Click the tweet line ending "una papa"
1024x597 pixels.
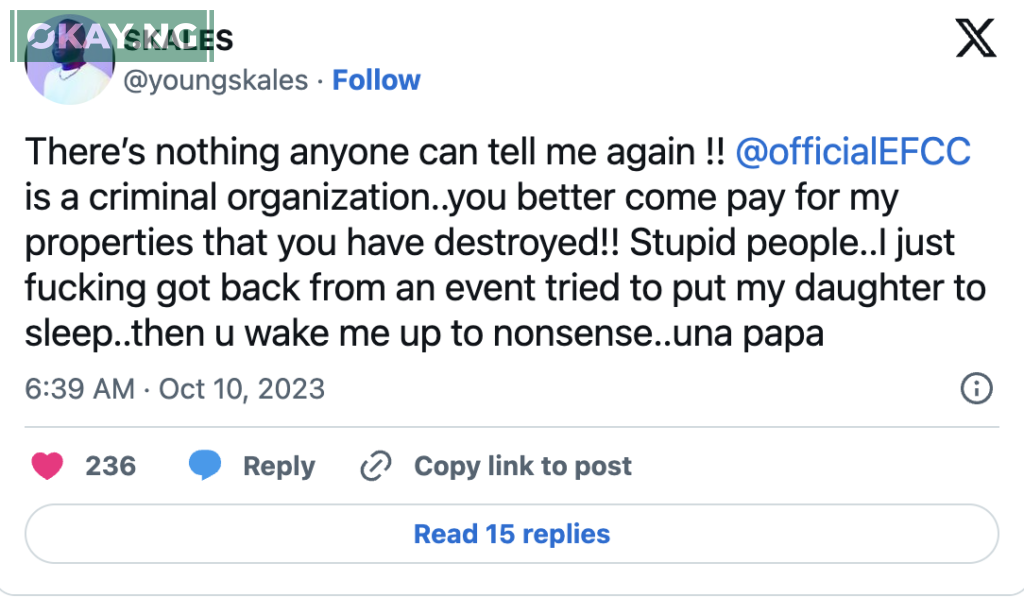[x=423, y=334]
